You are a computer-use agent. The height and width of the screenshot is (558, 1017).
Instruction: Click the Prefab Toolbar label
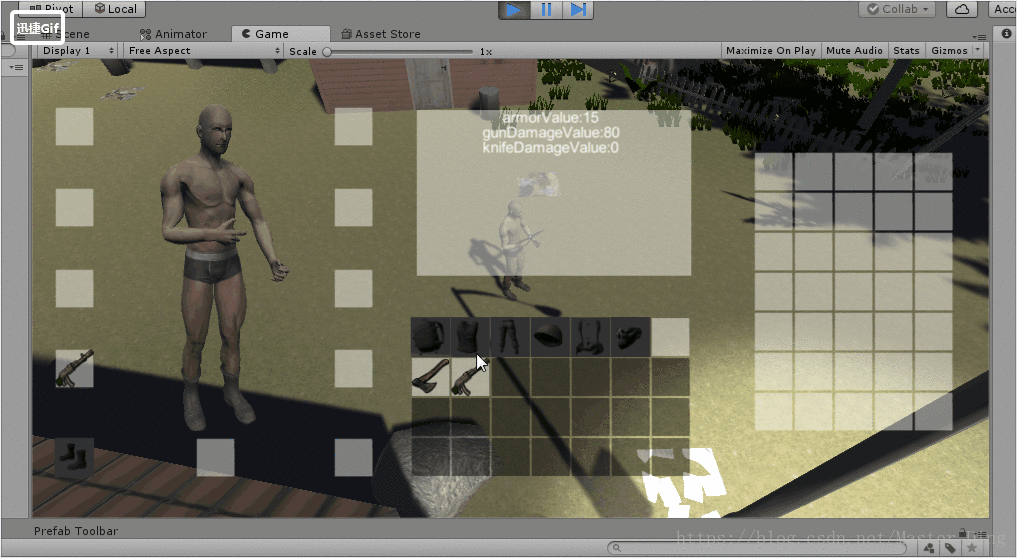[76, 531]
